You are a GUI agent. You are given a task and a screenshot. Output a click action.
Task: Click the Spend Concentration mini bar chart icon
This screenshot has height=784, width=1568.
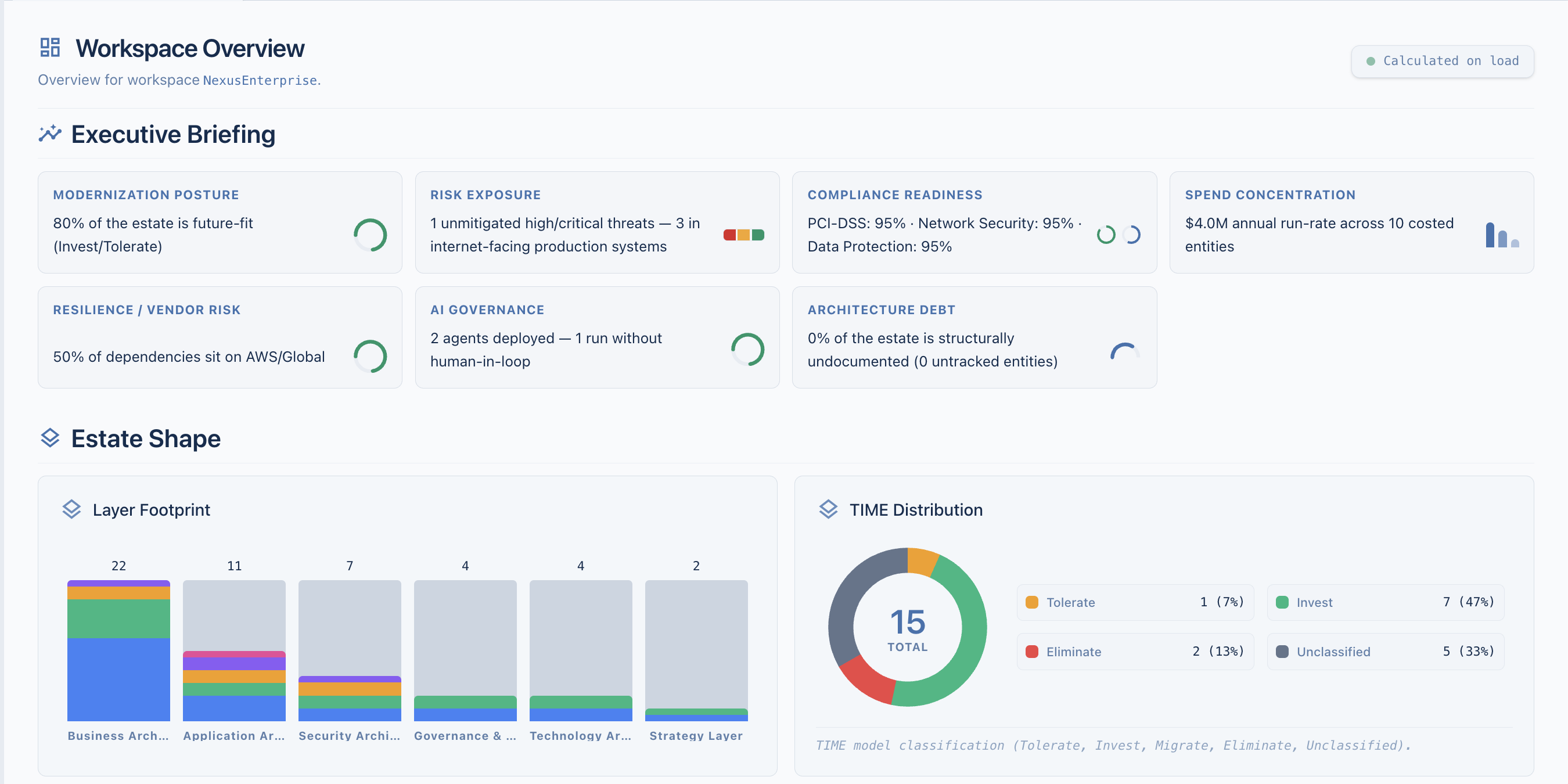click(x=1502, y=235)
